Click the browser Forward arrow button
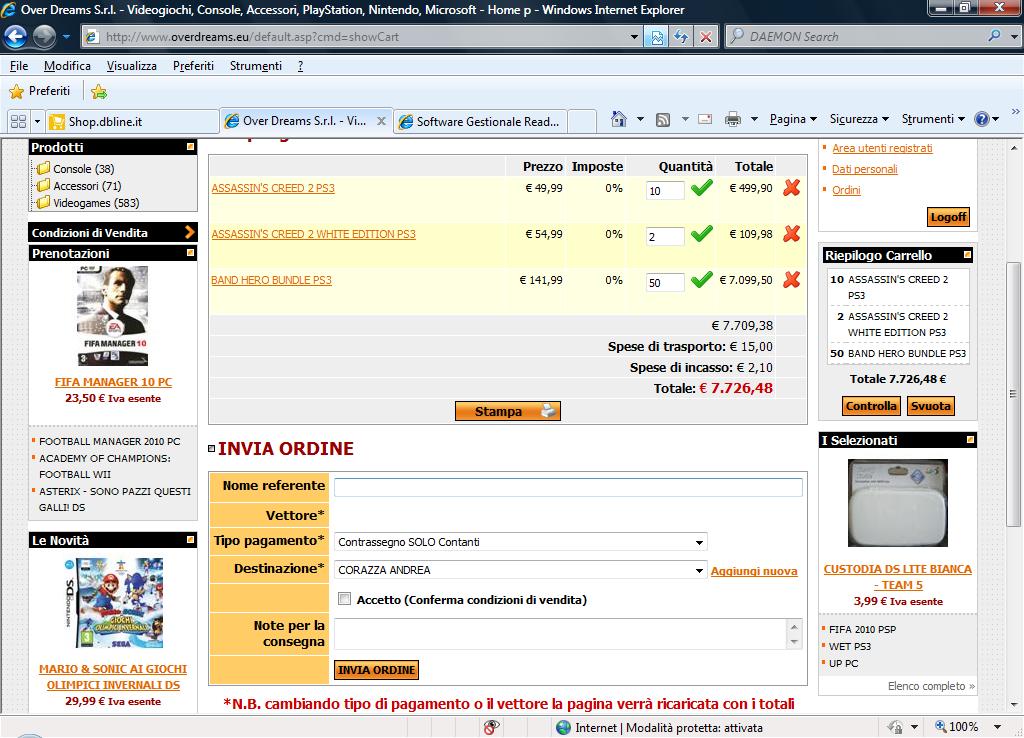The height and width of the screenshot is (738, 1024). tap(44, 37)
